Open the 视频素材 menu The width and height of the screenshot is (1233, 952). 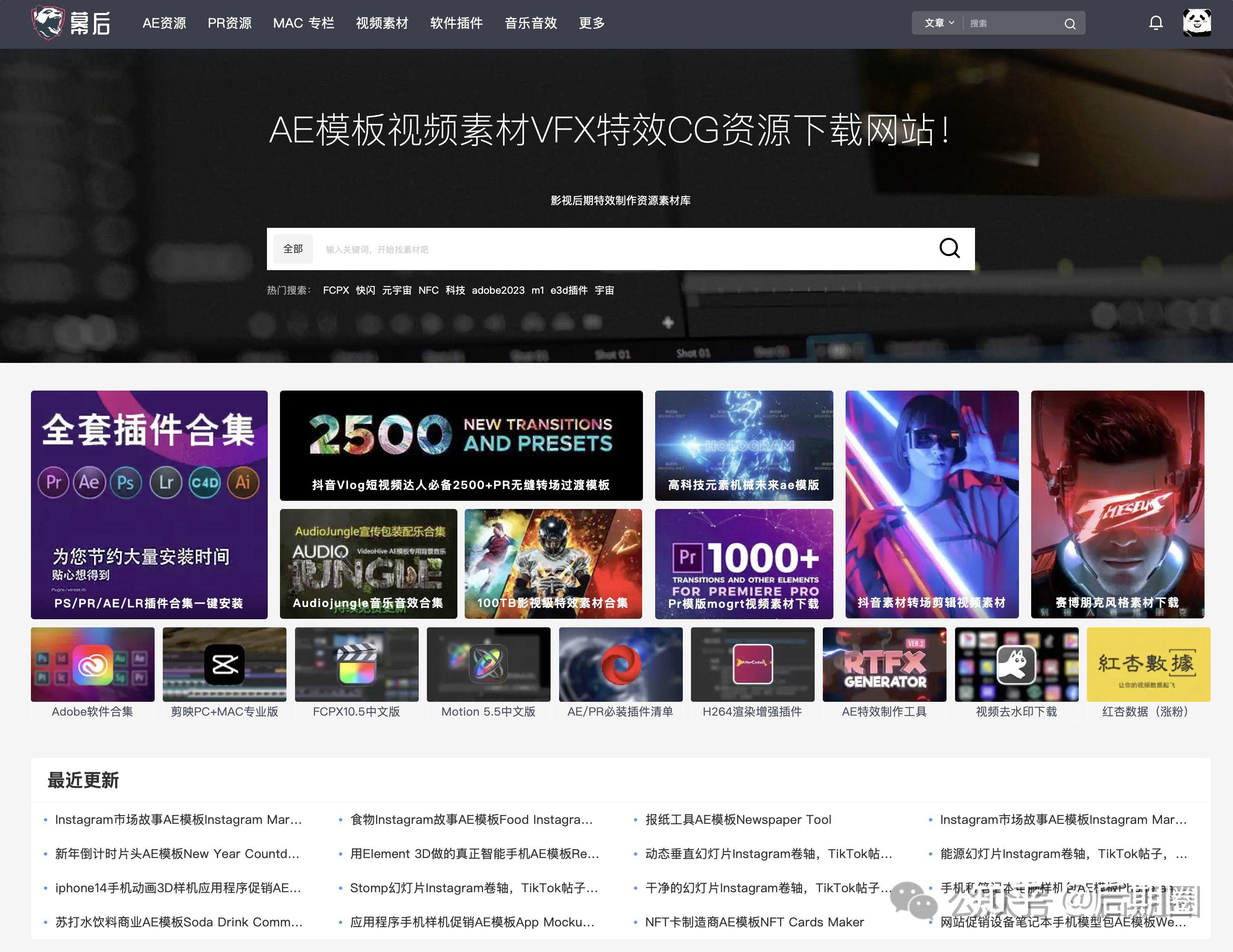(x=382, y=23)
